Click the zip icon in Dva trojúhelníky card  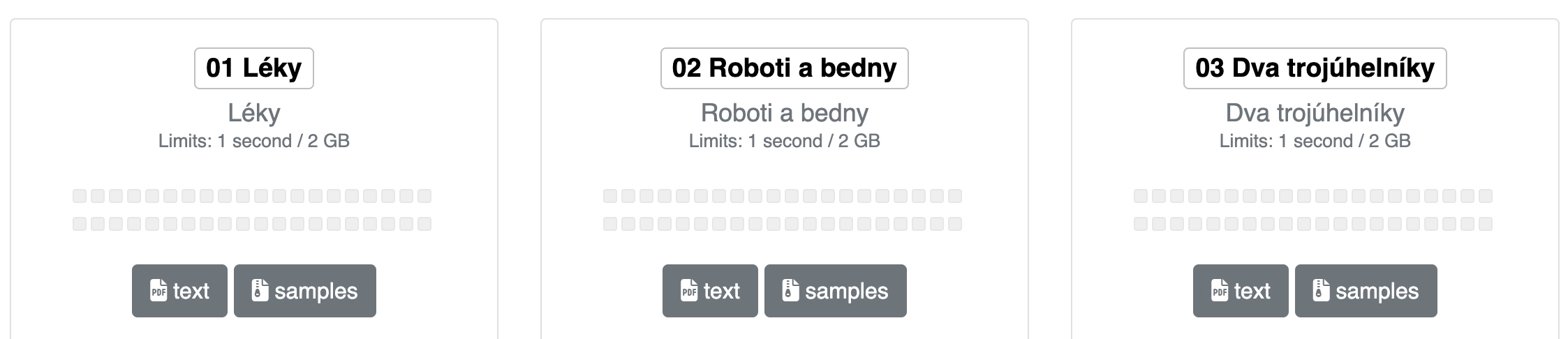point(1321,291)
